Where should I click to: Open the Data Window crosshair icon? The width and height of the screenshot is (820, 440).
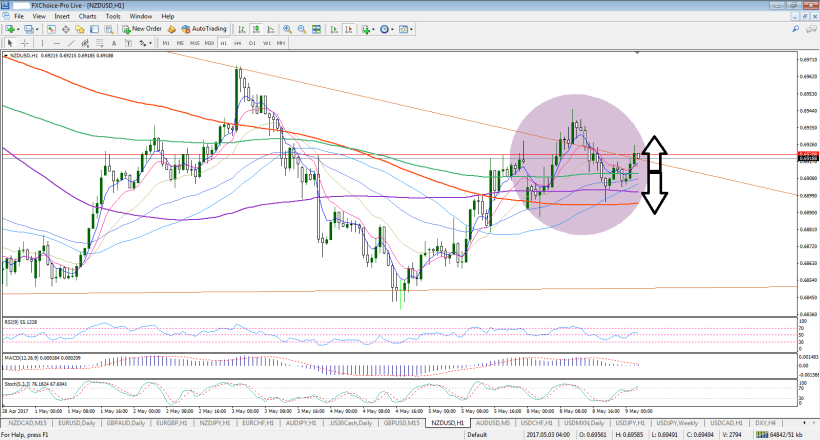click(65, 29)
